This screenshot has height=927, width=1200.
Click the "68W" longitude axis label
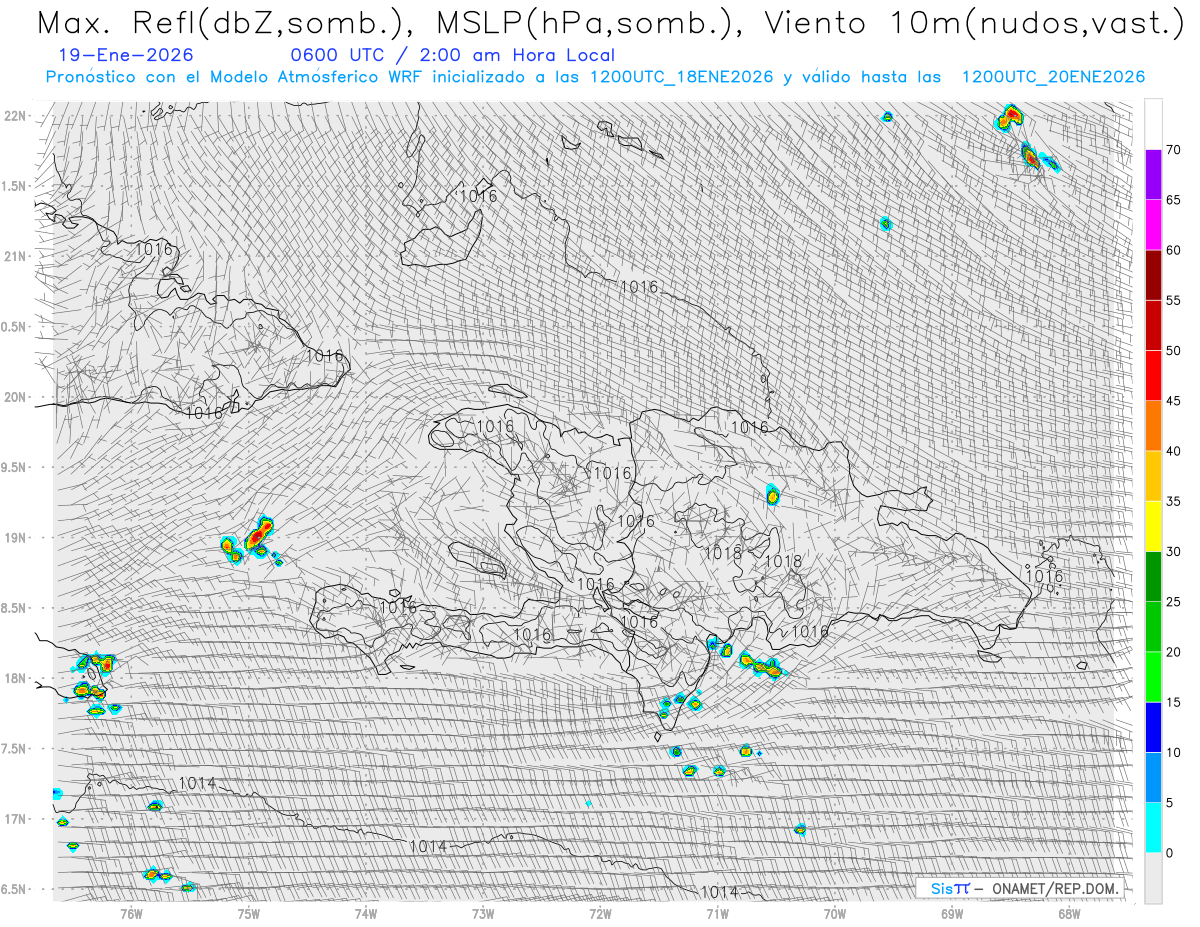1068,913
